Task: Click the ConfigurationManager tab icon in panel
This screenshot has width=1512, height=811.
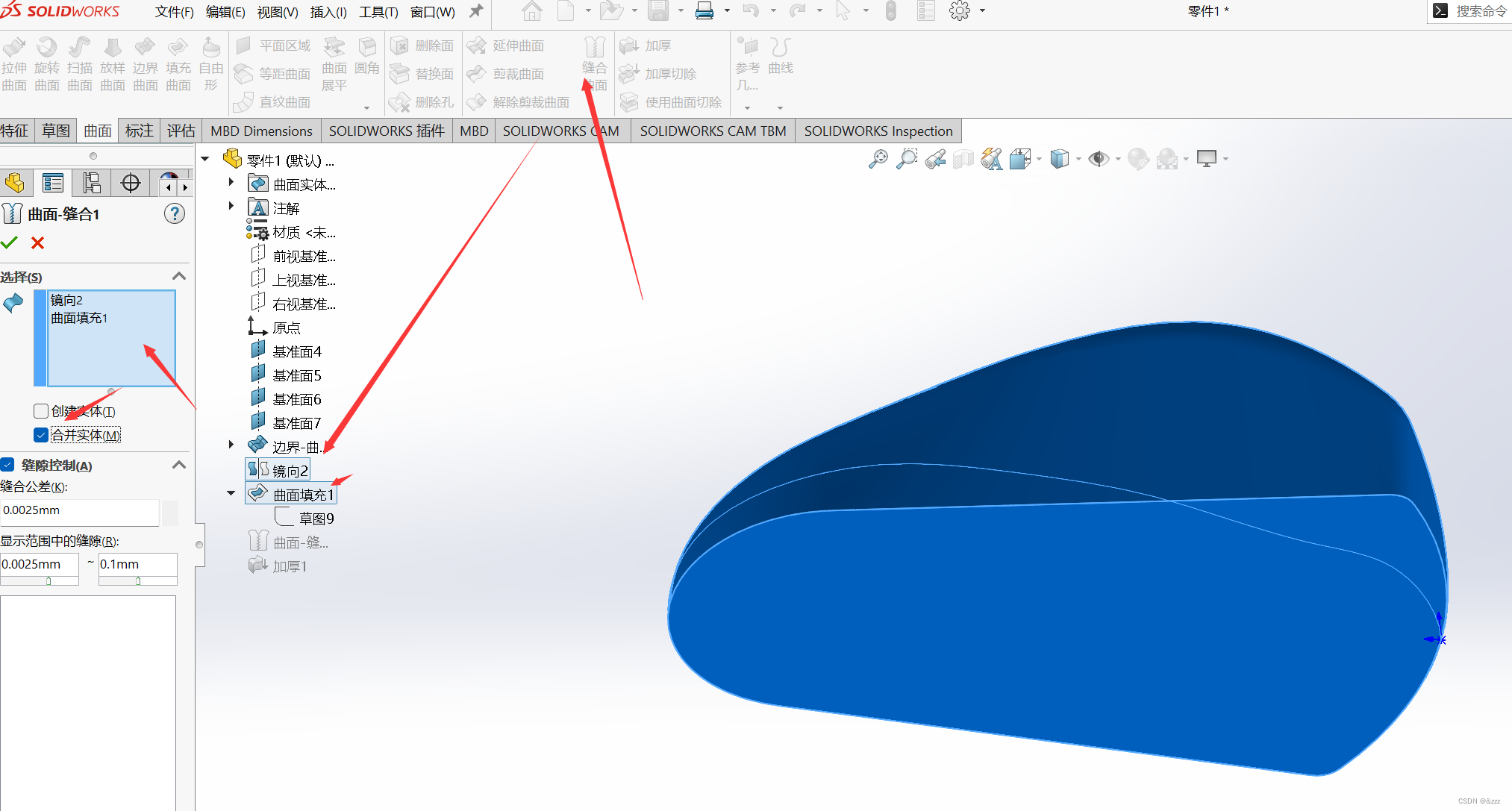Action: coord(92,183)
